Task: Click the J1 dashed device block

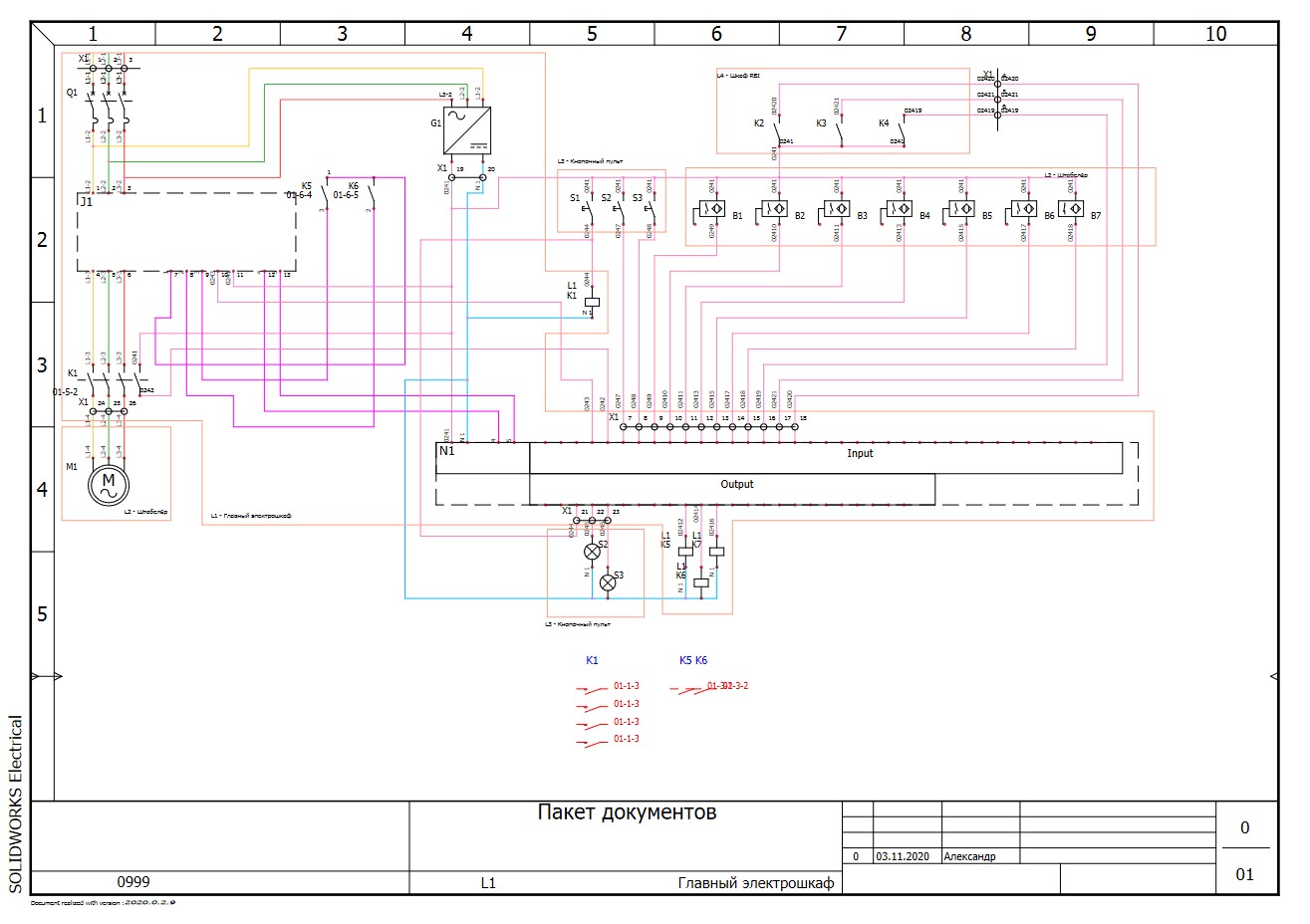Action: pos(186,232)
